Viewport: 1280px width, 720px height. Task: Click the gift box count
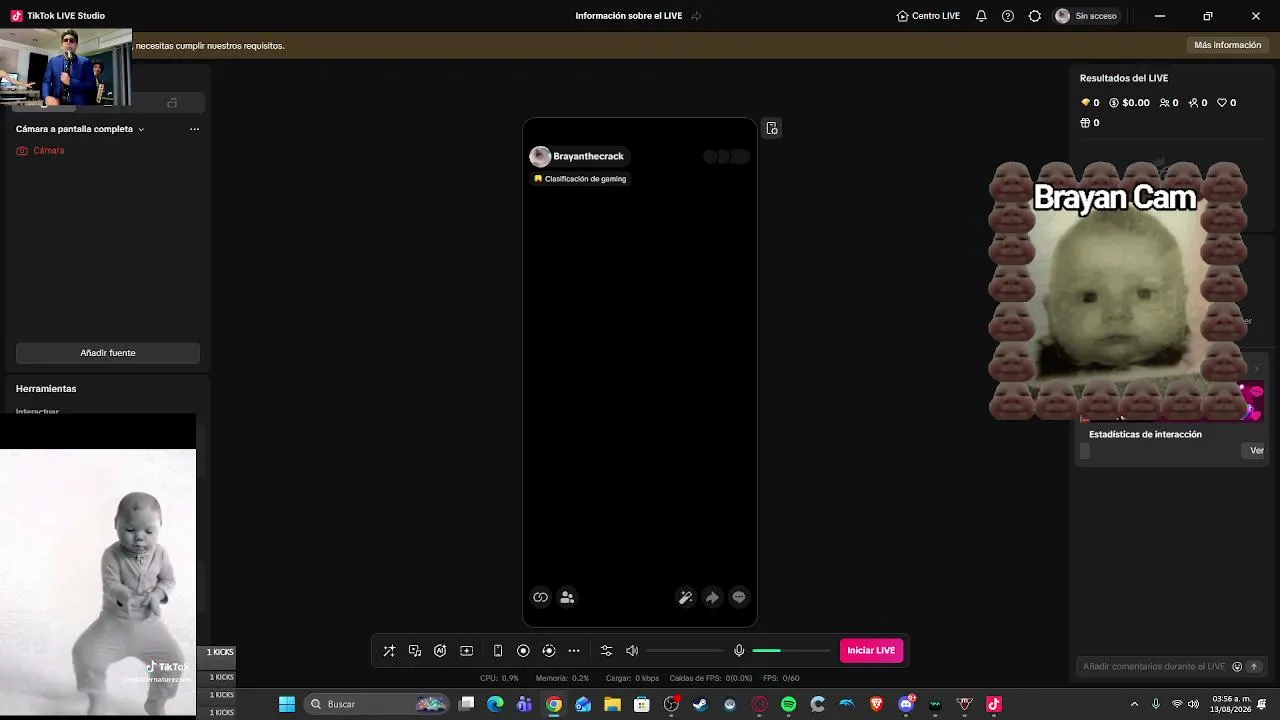(1090, 123)
